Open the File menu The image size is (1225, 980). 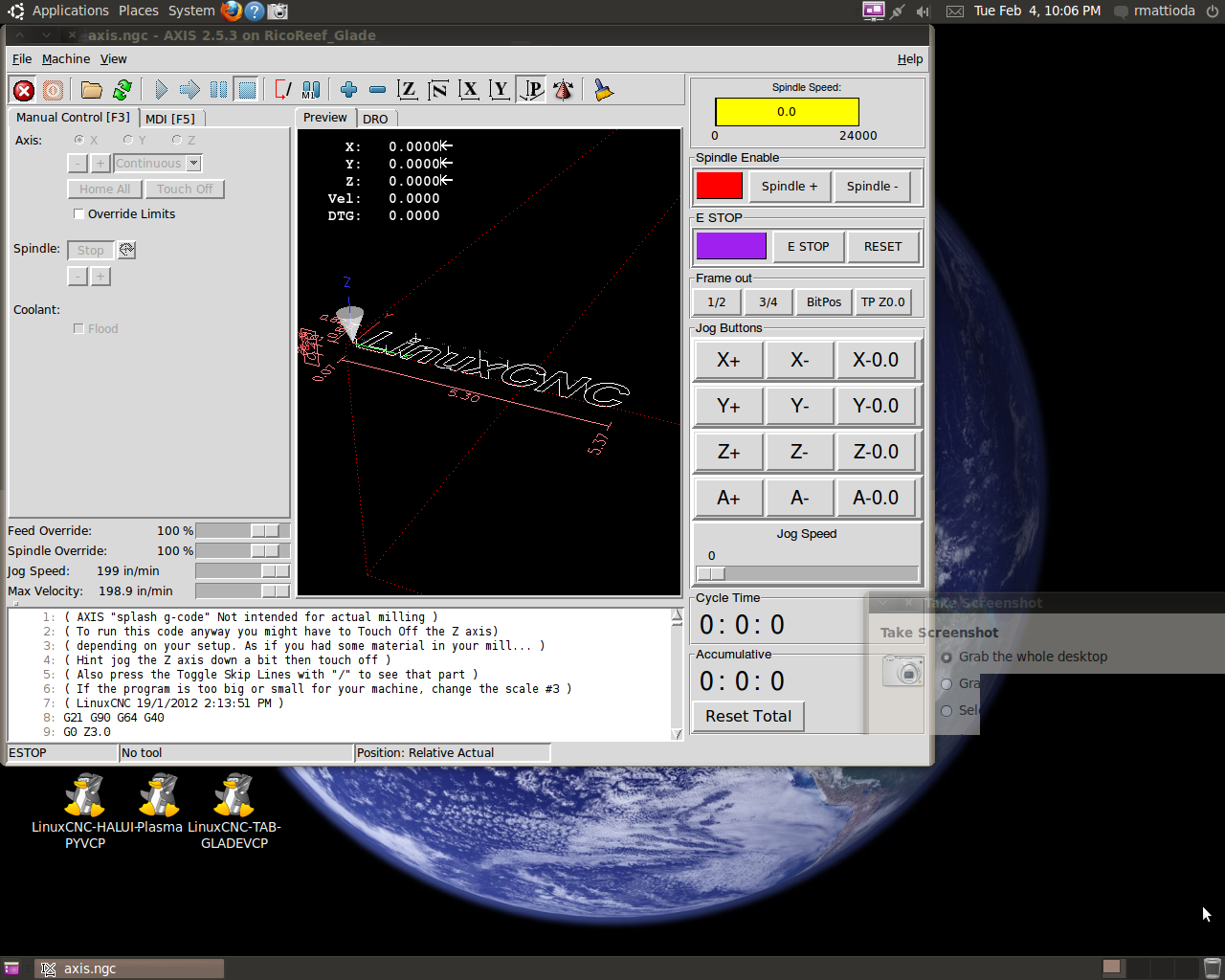(22, 58)
